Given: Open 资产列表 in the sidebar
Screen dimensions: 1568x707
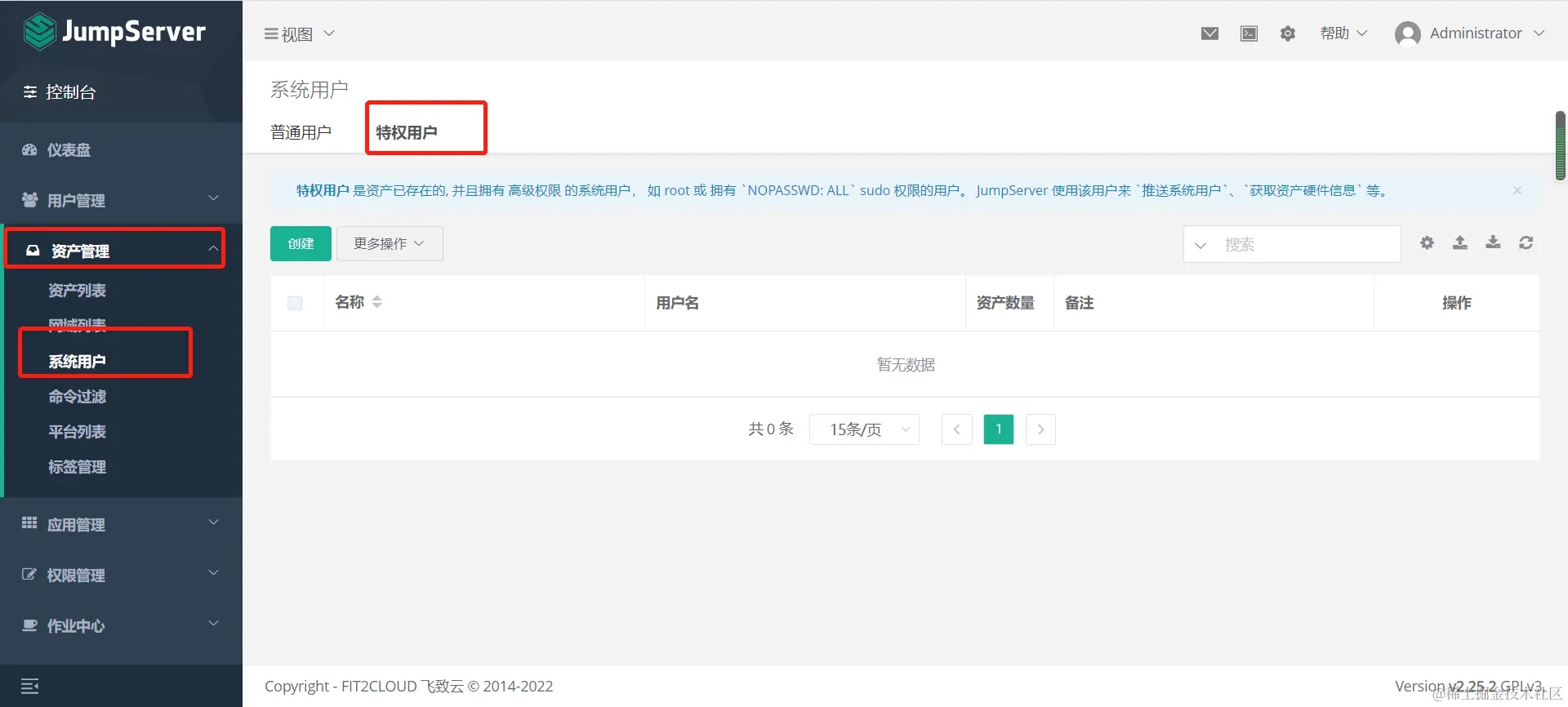Looking at the screenshot, I should [x=77, y=291].
